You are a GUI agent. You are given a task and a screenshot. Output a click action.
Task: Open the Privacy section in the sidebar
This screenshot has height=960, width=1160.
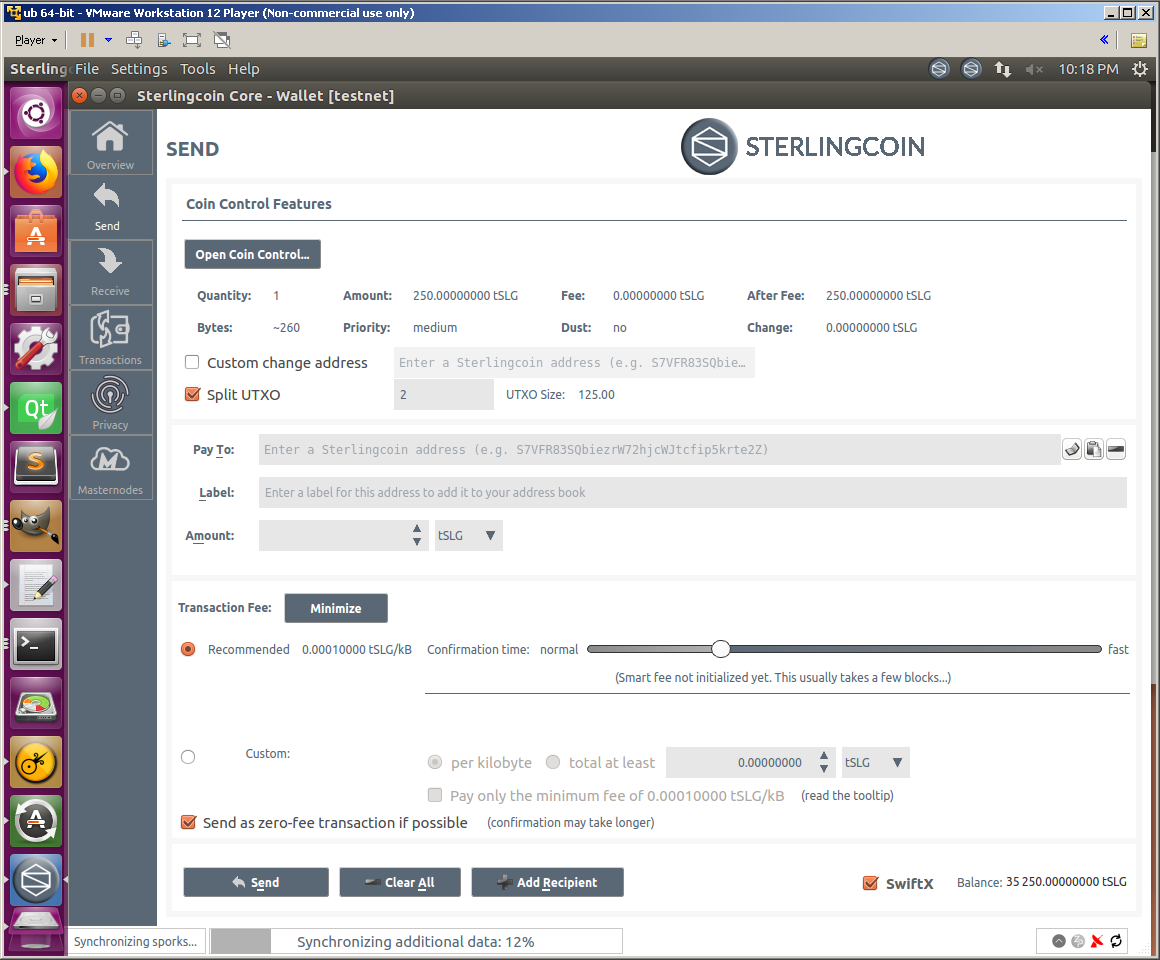[110, 402]
